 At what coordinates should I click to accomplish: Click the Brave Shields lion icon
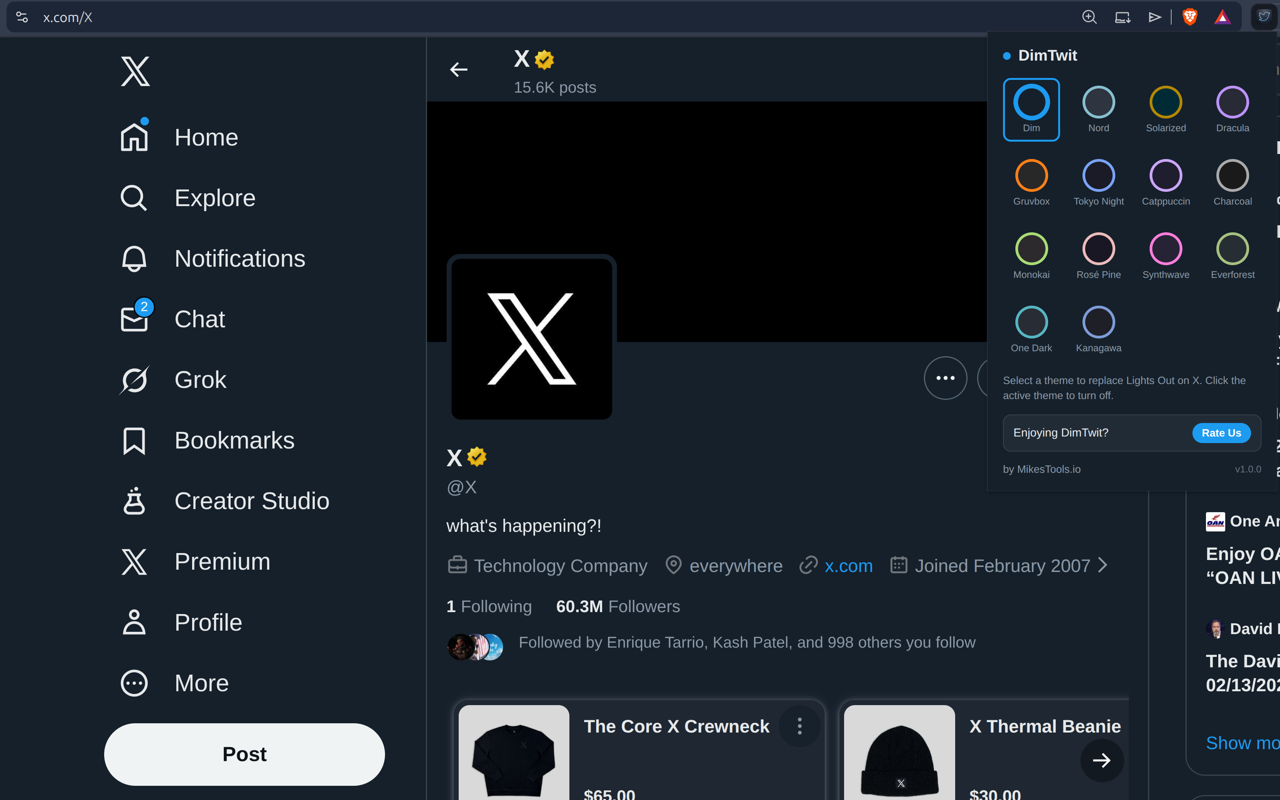1189,17
